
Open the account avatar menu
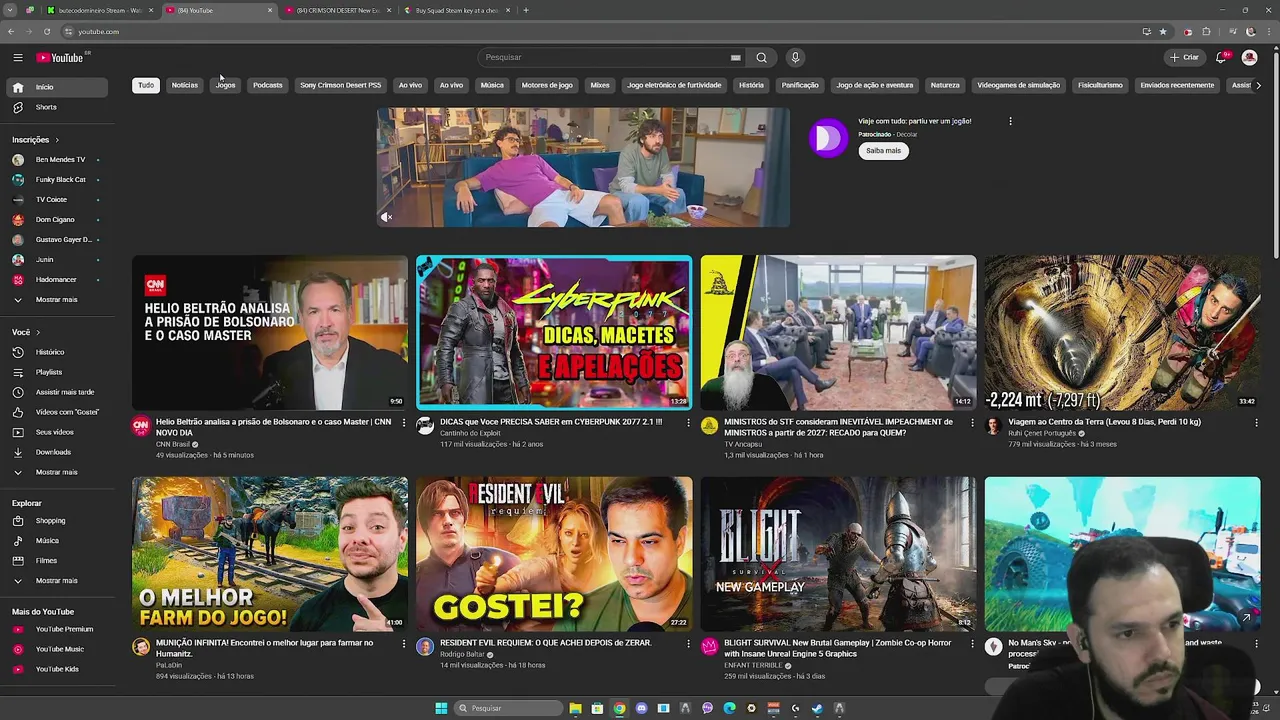coord(1249,57)
